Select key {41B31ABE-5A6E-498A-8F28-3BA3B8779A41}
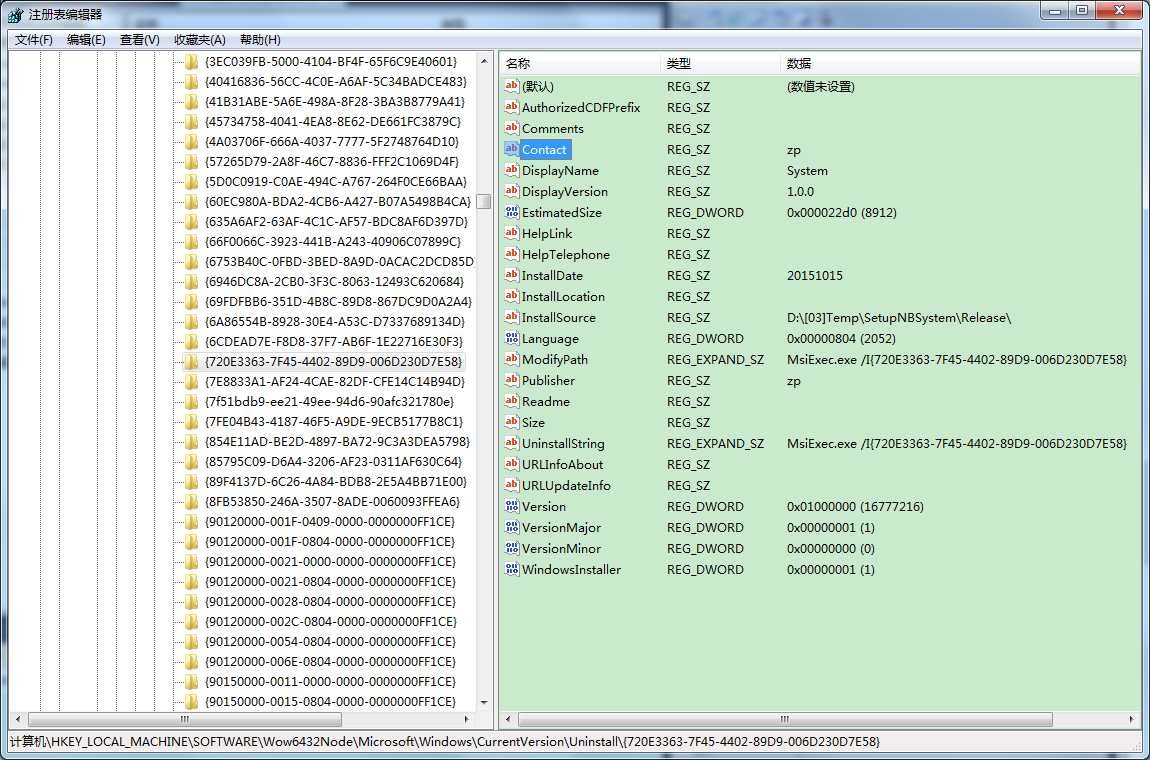This screenshot has width=1150, height=760. point(335,101)
